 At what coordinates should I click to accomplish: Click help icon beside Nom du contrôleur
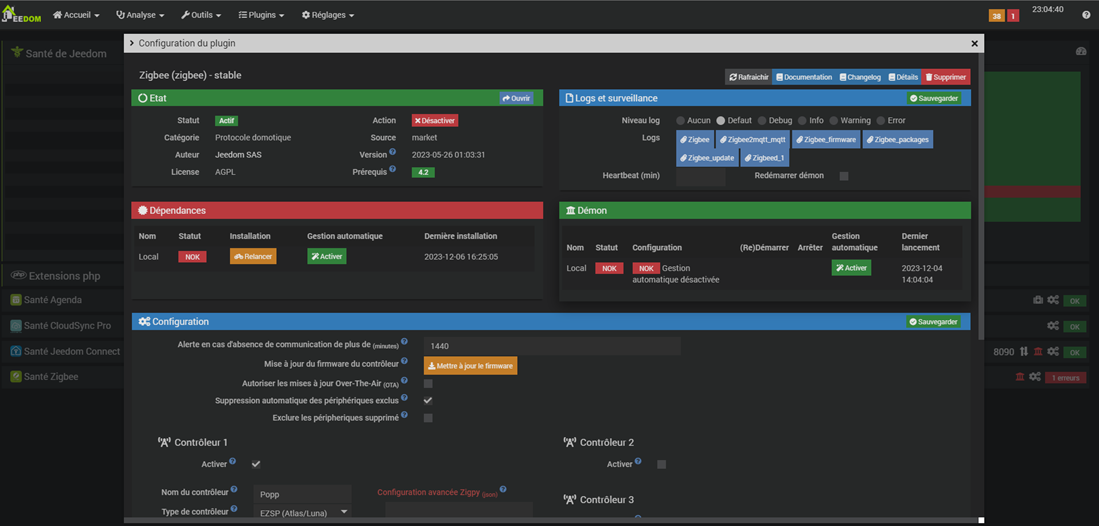pyautogui.click(x=234, y=490)
